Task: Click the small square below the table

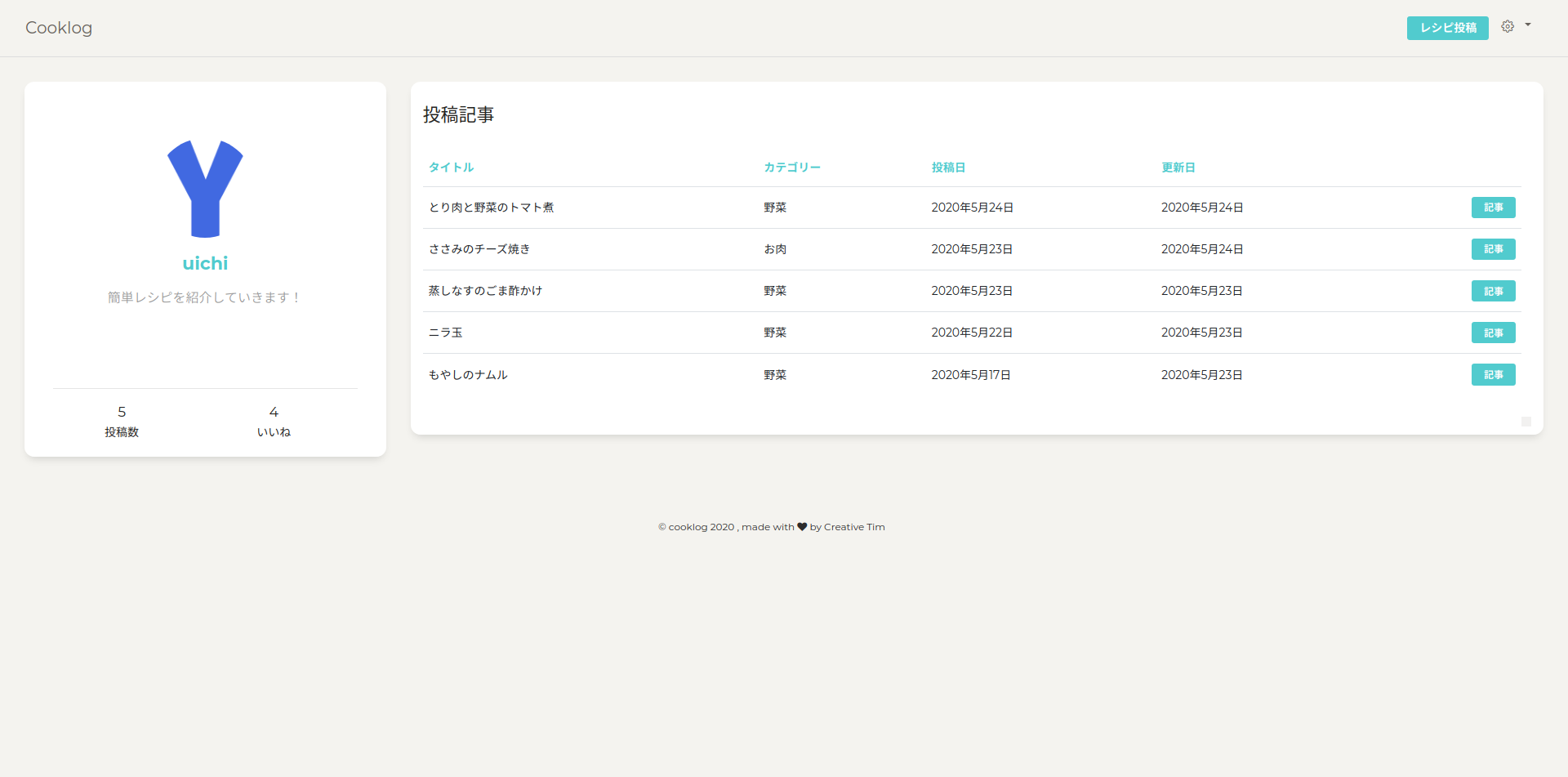Action: pyautogui.click(x=1526, y=422)
